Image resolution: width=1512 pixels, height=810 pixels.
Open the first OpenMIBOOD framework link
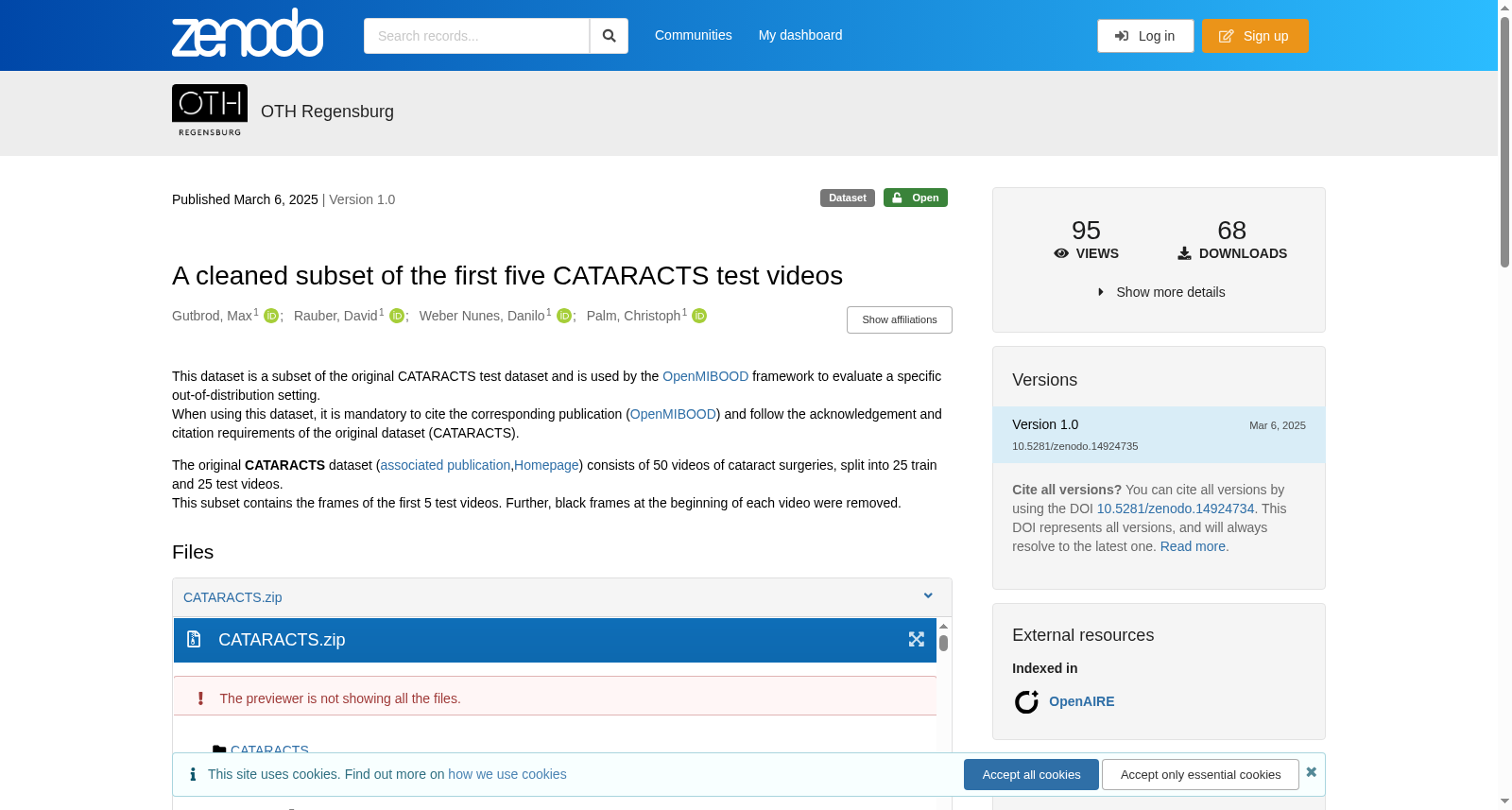[705, 376]
